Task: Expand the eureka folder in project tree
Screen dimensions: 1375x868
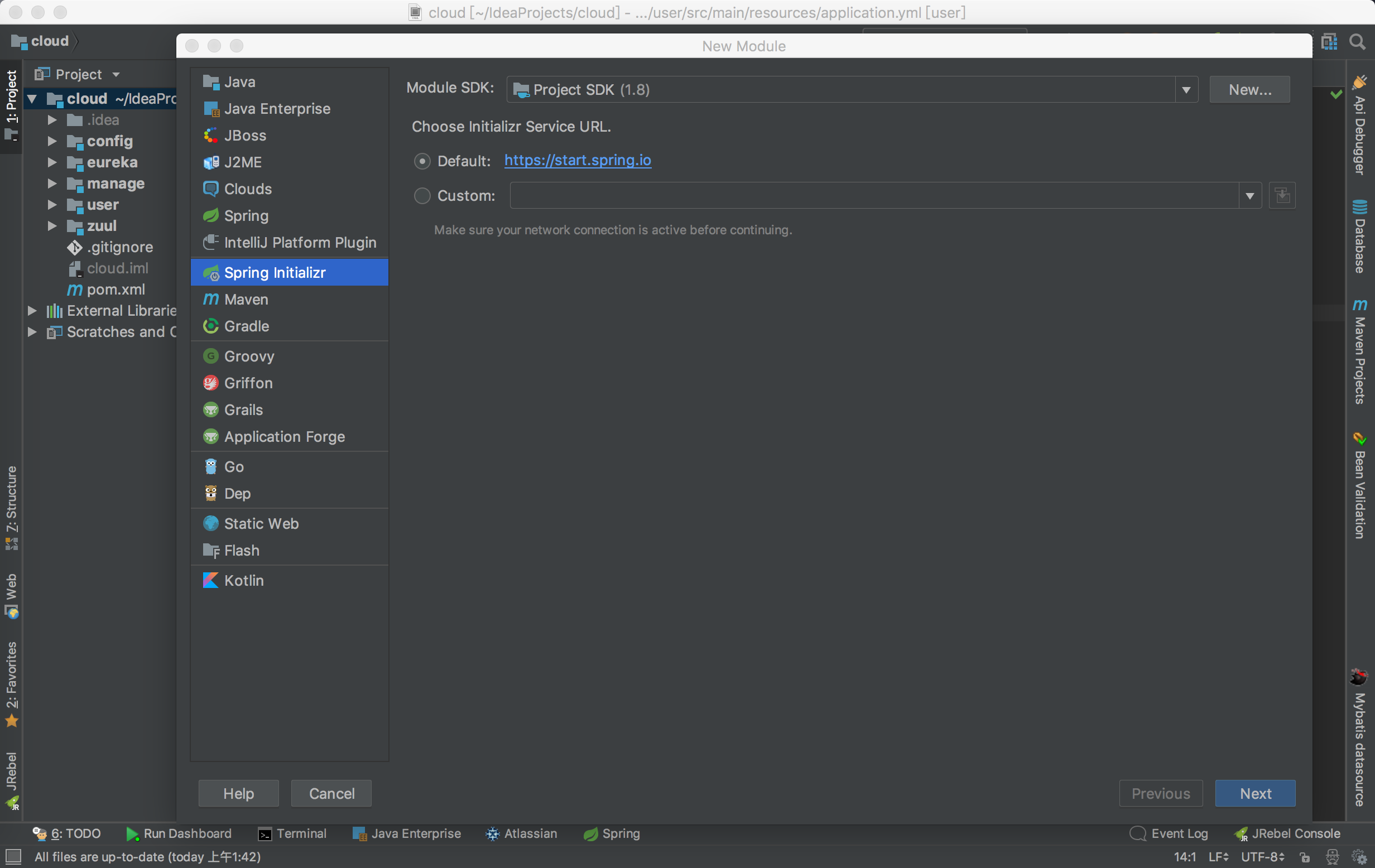Action: 52,163
